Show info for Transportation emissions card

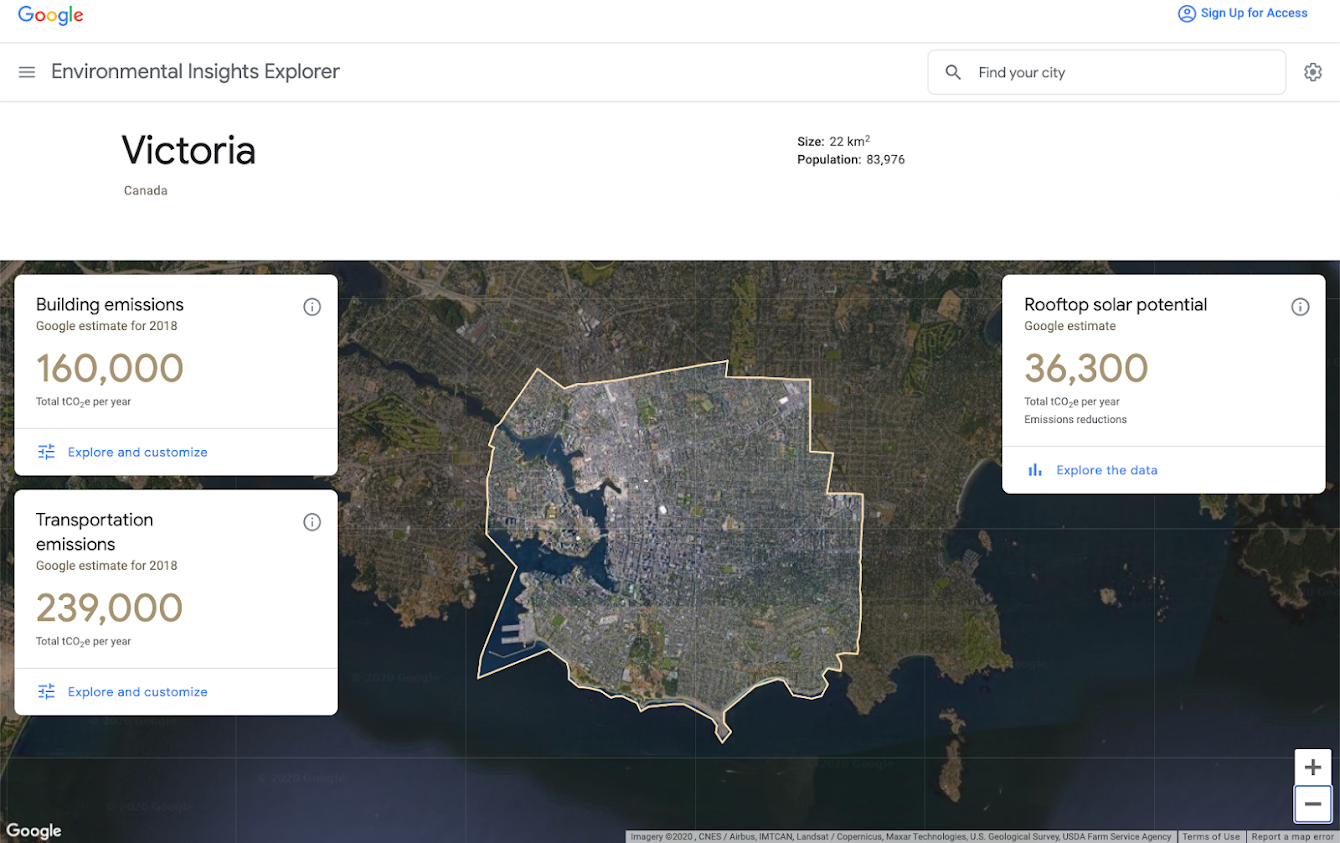click(312, 522)
